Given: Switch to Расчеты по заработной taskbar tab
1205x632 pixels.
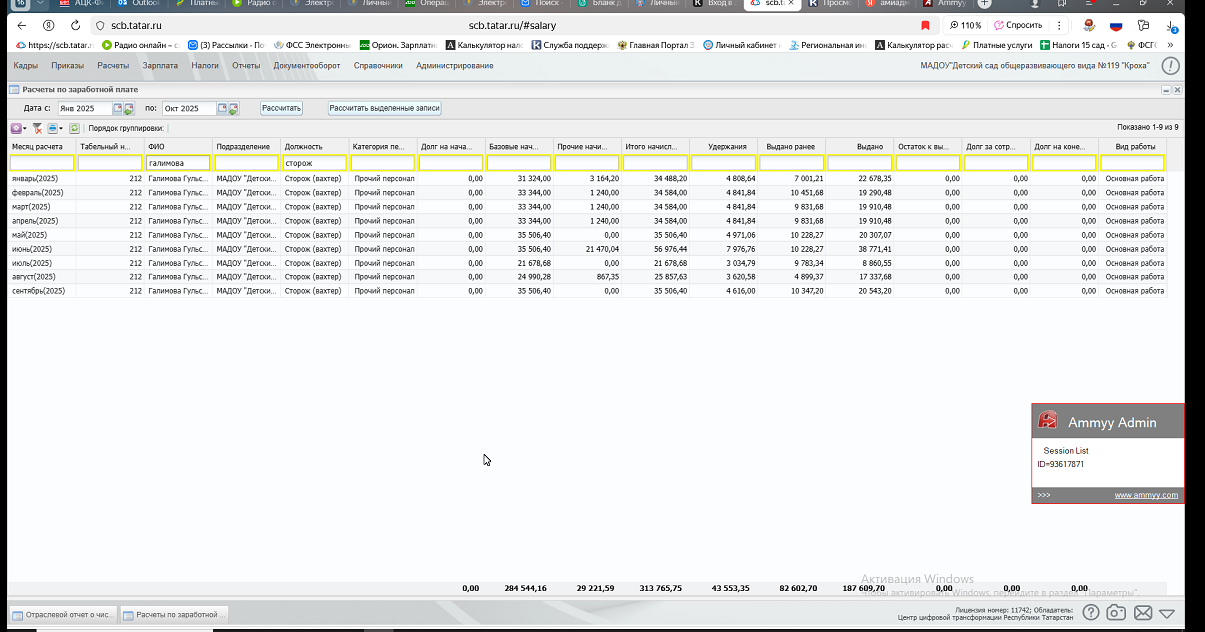Looking at the screenshot, I should [x=175, y=614].
